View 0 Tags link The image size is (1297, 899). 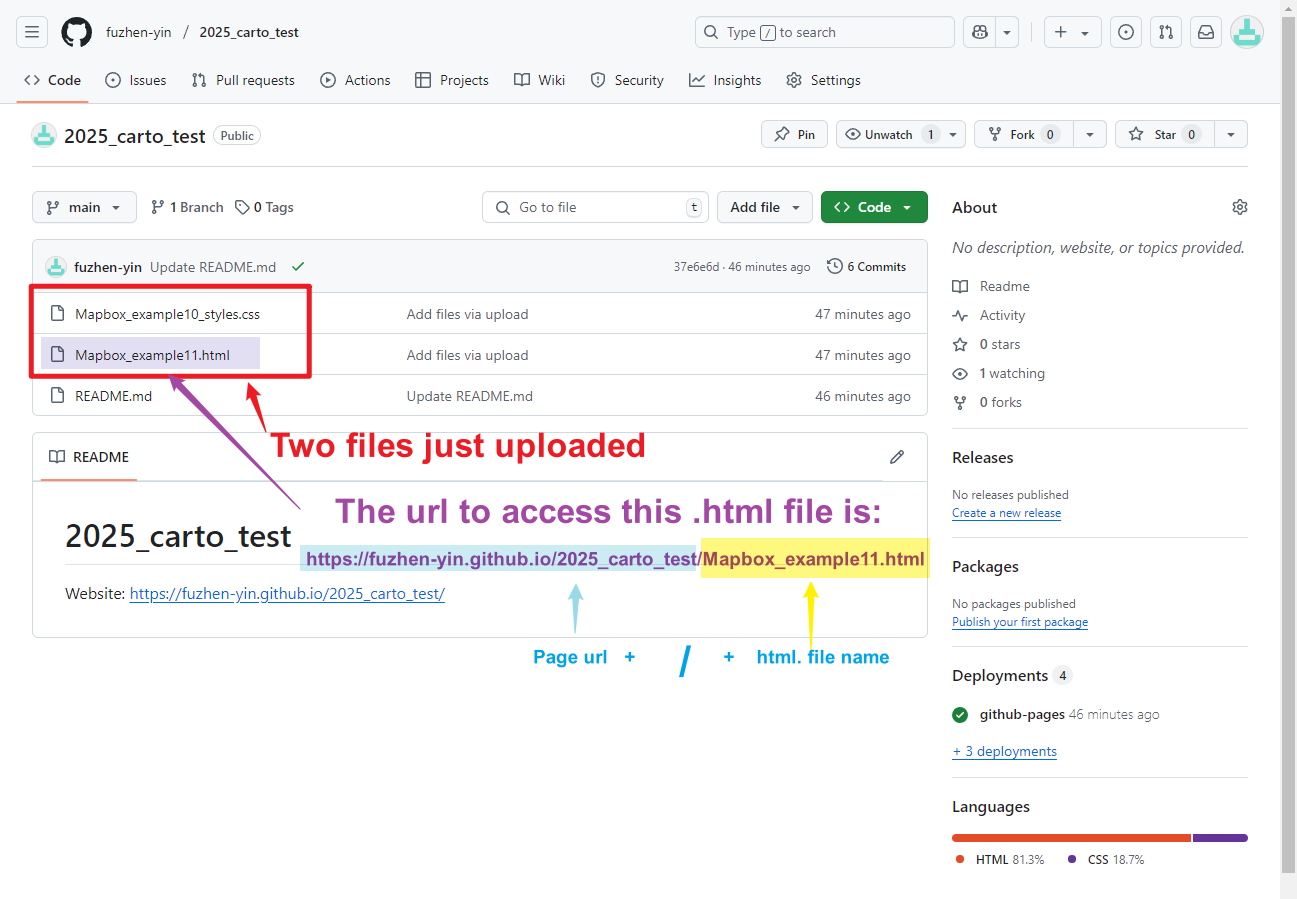point(264,207)
